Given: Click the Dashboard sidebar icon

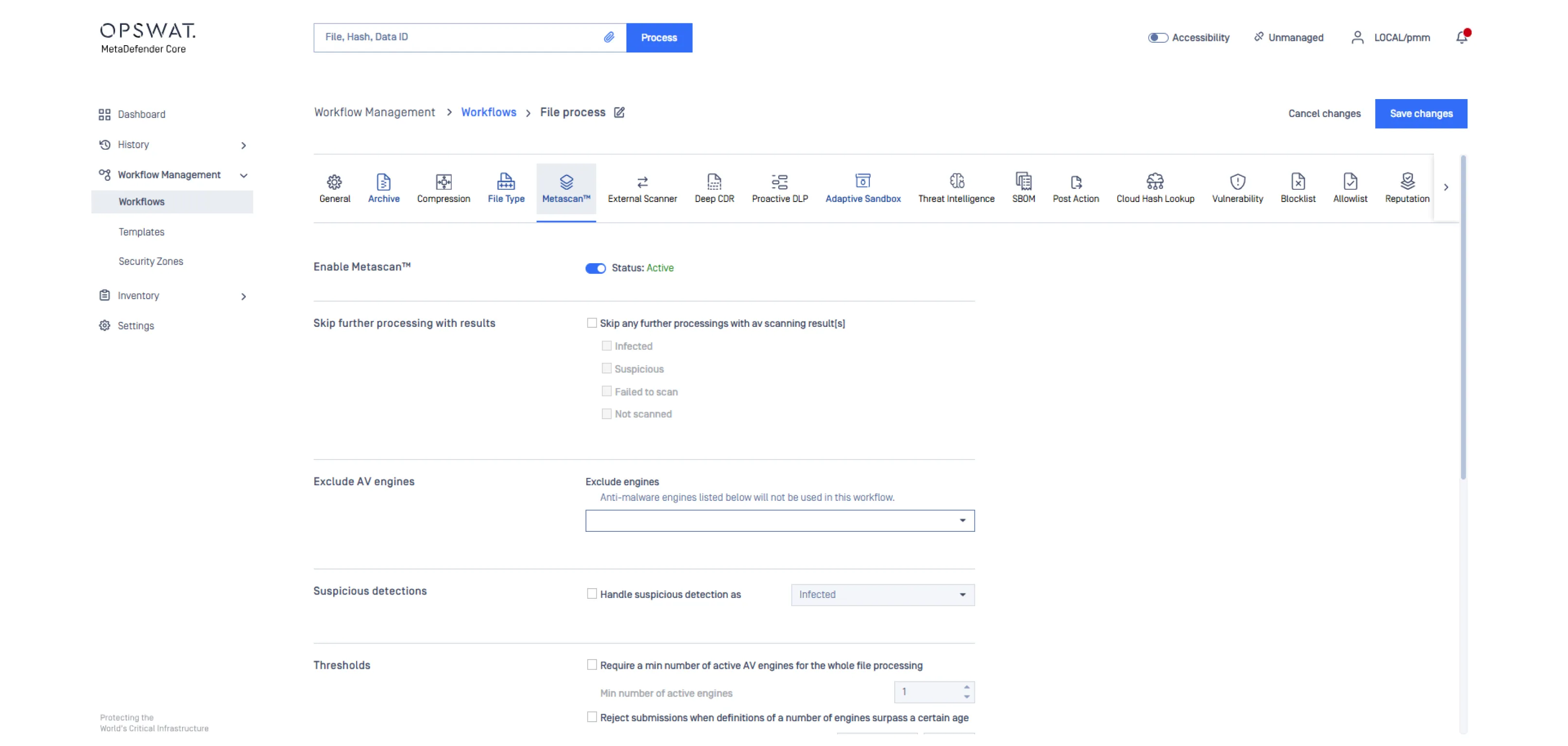Looking at the screenshot, I should click(105, 115).
